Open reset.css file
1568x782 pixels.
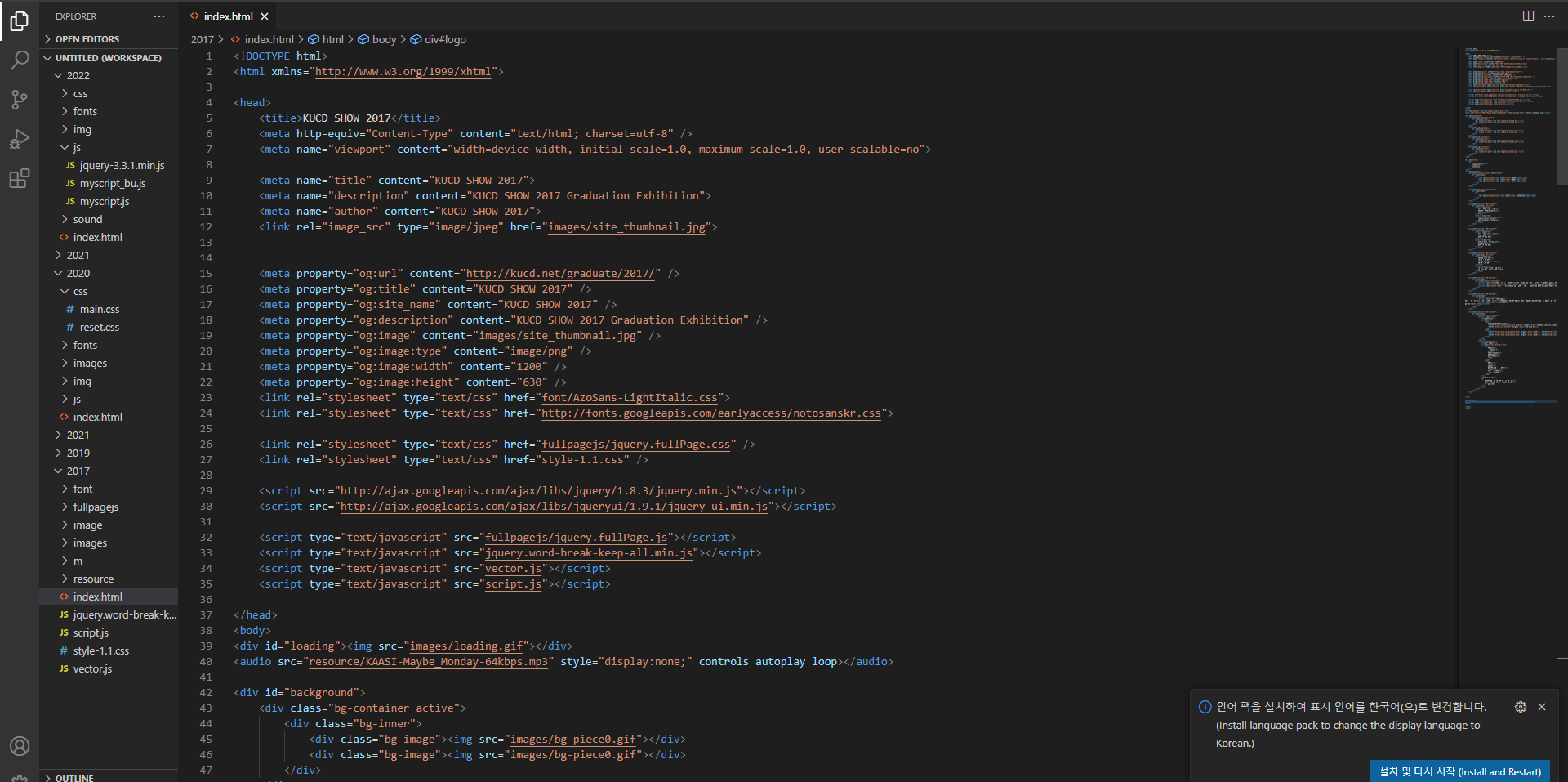coord(109,327)
